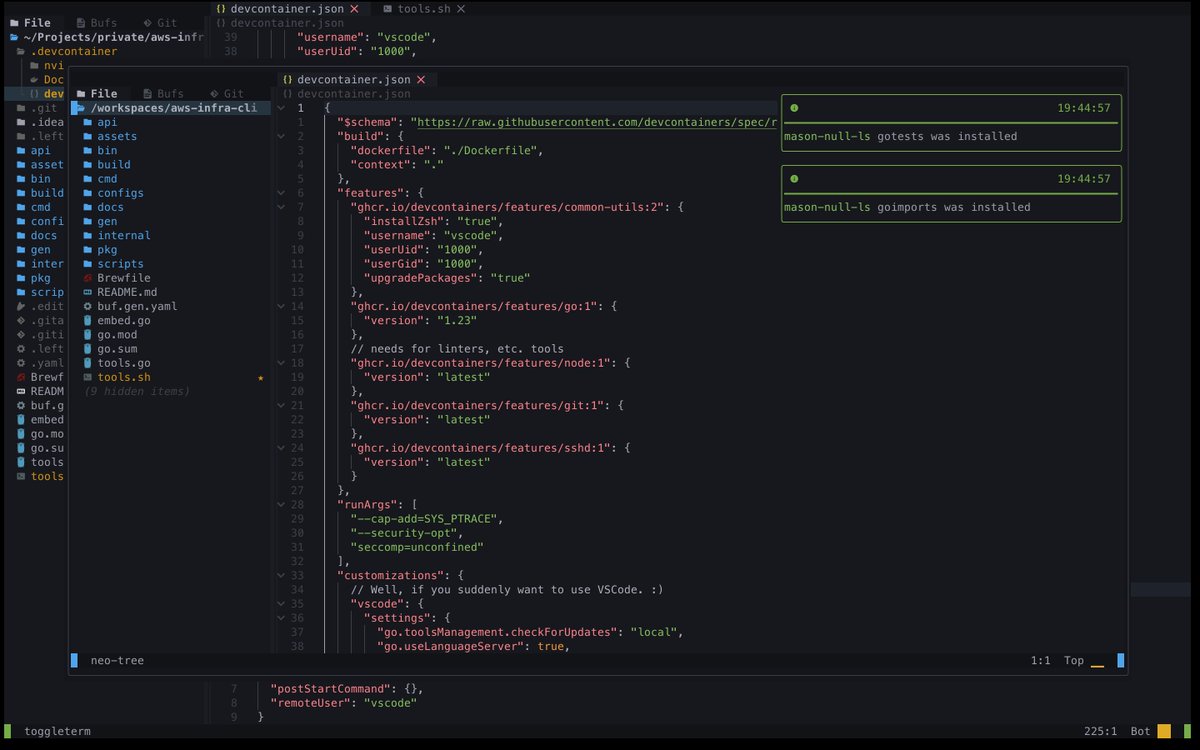Click the terminal icon beside tools.sh in floating tree
The height and width of the screenshot is (750, 1200).
pyautogui.click(x=88, y=377)
